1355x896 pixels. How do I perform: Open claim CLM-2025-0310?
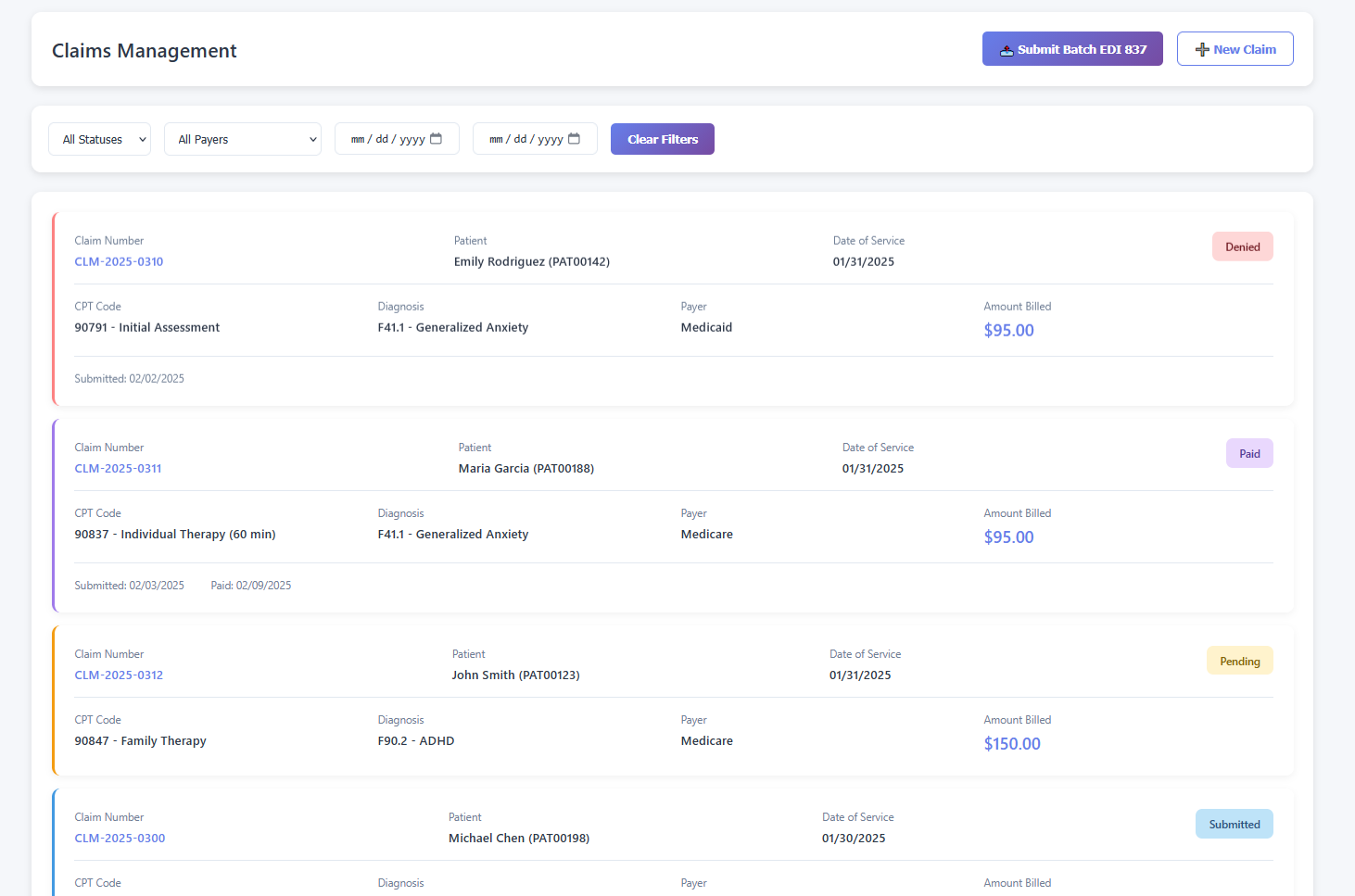(119, 262)
